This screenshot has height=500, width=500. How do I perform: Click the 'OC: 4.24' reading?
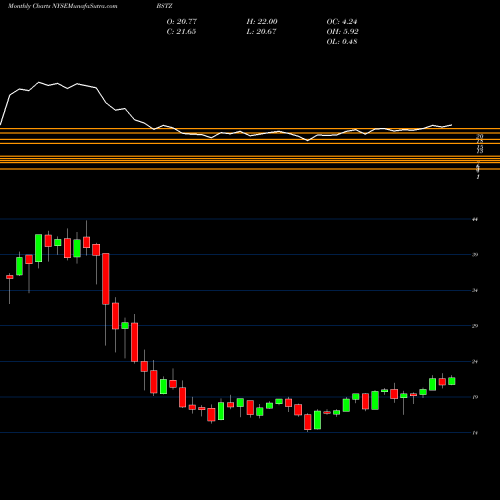pos(342,21)
